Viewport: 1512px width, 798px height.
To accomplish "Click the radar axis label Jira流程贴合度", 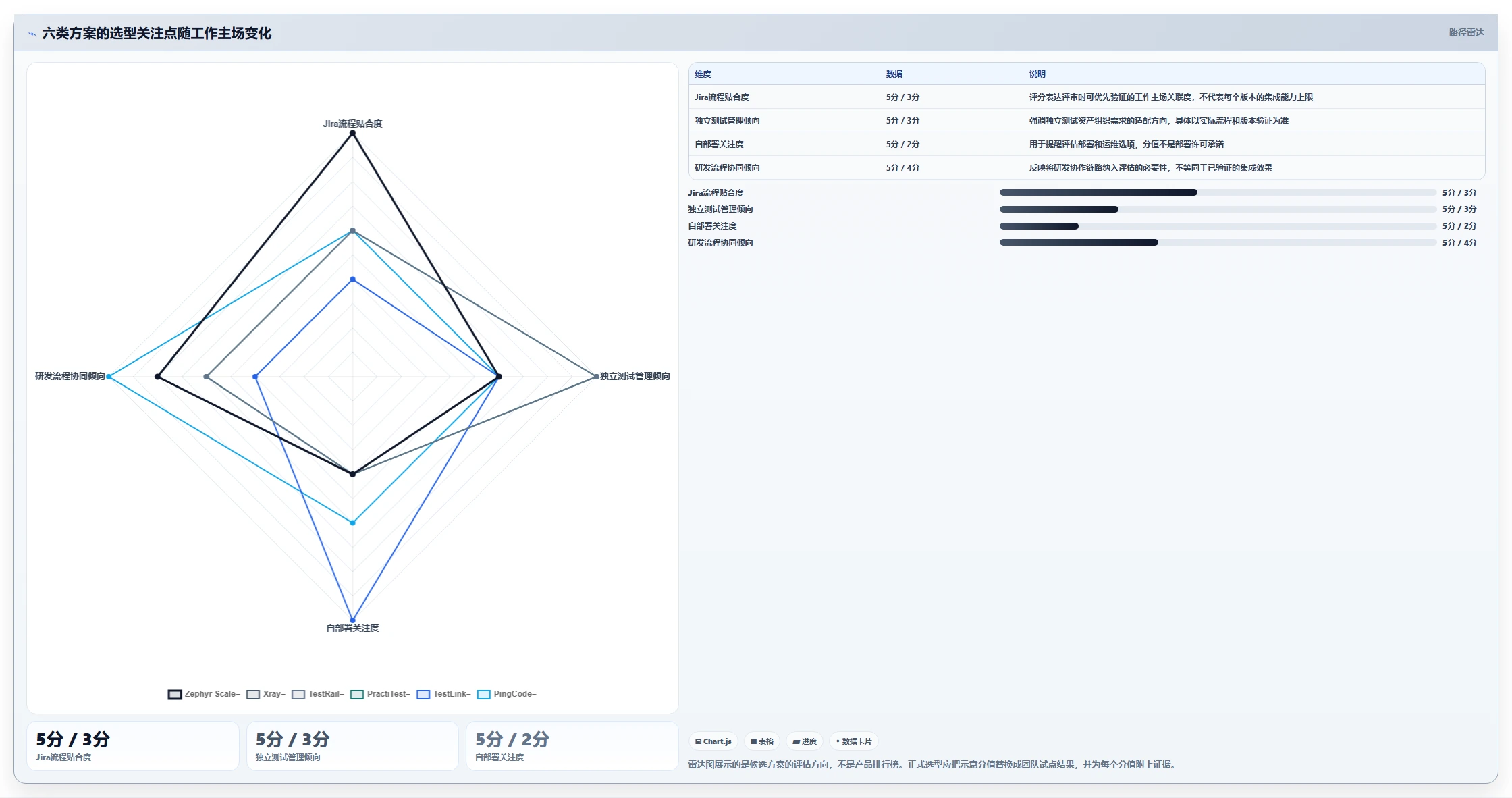I will tap(352, 124).
